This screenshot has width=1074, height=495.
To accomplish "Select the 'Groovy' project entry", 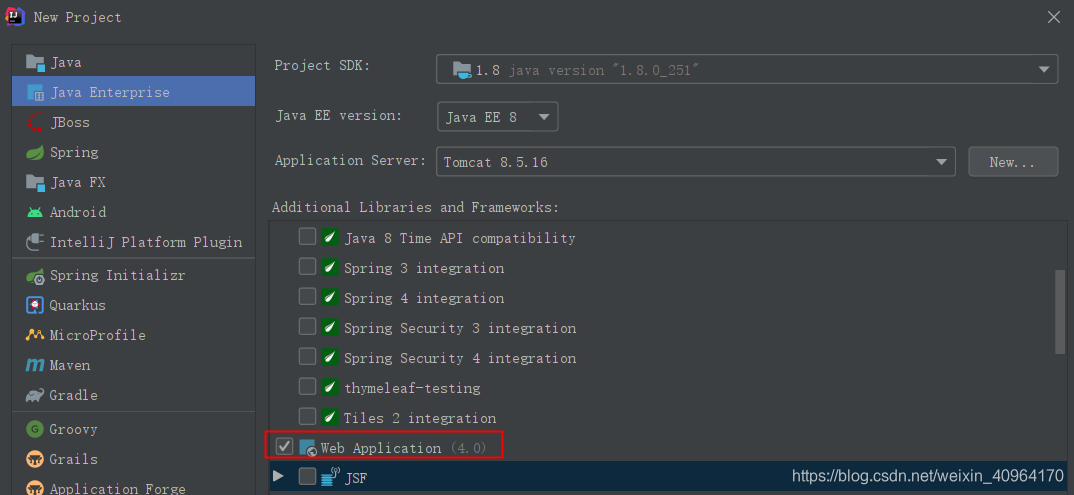I will point(134,429).
